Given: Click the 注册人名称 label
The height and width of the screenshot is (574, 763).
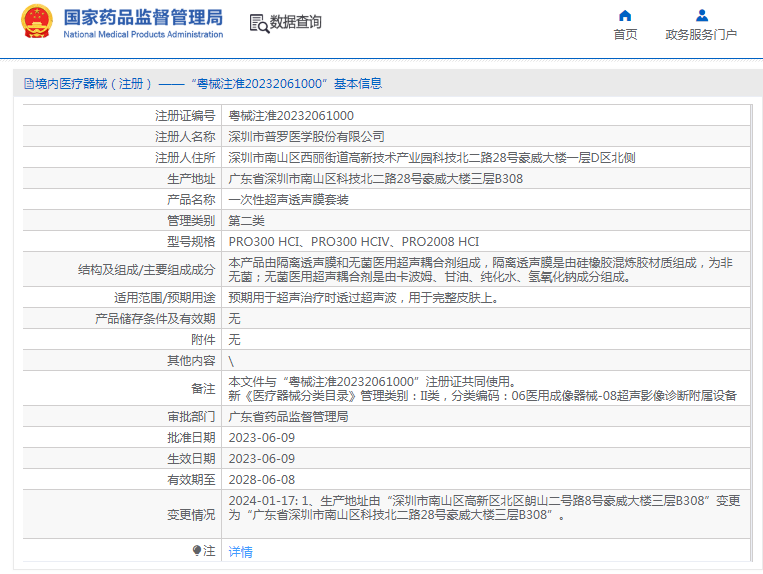Looking at the screenshot, I should [x=185, y=137].
